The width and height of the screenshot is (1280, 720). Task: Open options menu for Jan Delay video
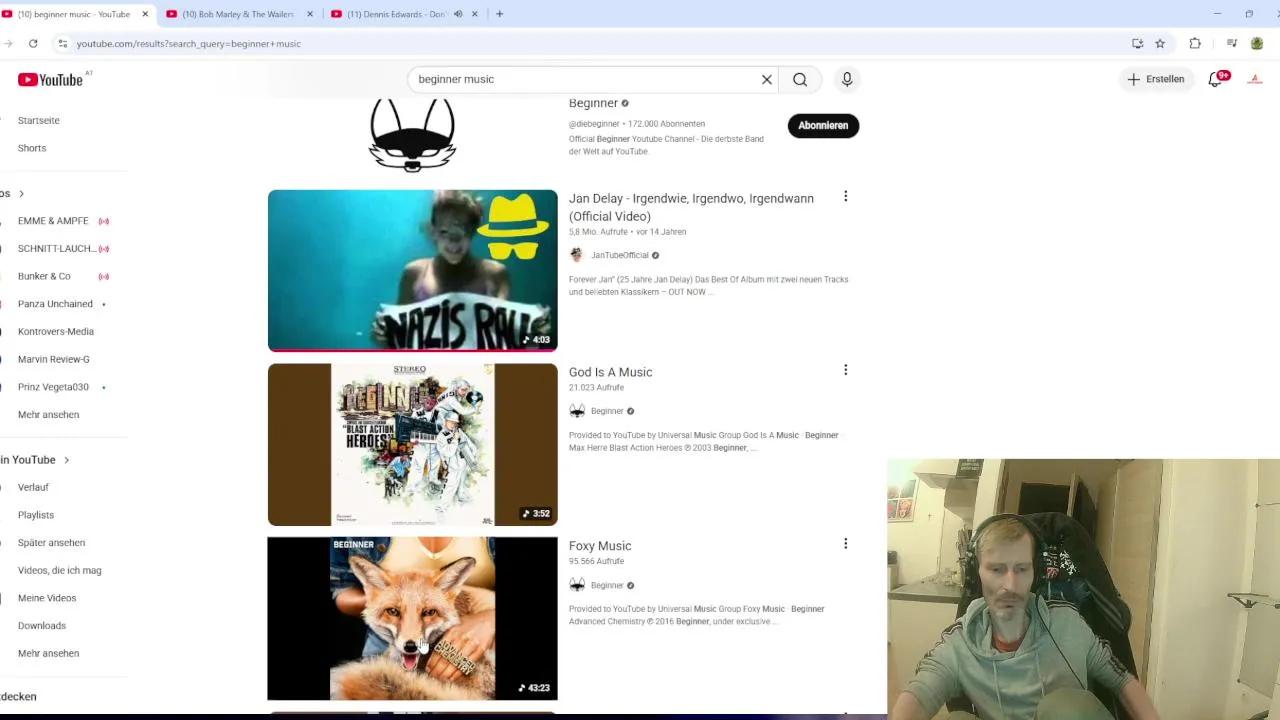point(845,197)
